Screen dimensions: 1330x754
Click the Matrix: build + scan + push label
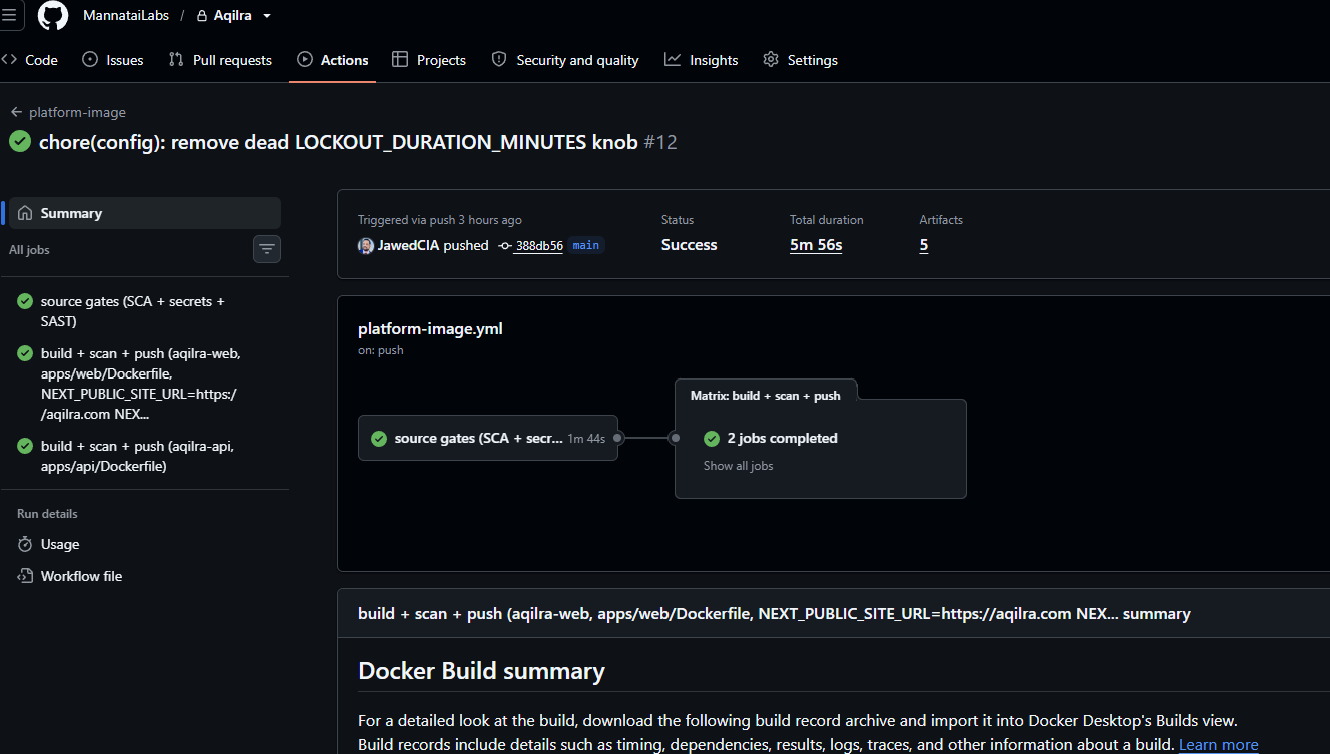(766, 396)
